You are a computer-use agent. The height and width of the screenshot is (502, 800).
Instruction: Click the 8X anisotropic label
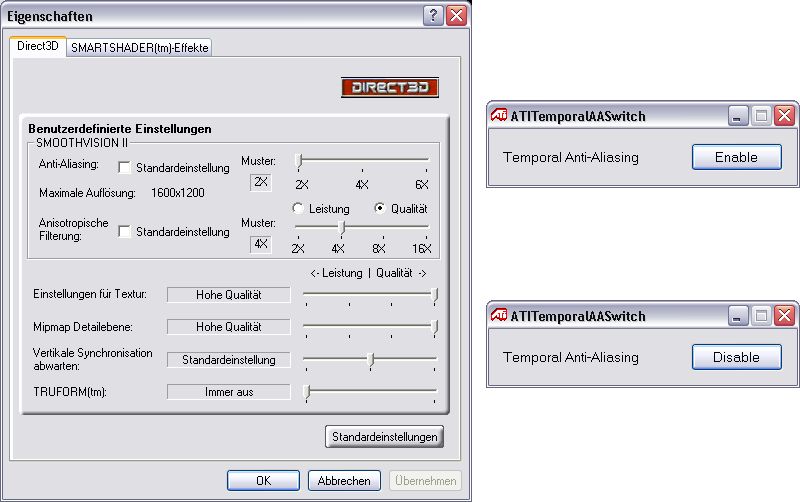point(379,248)
